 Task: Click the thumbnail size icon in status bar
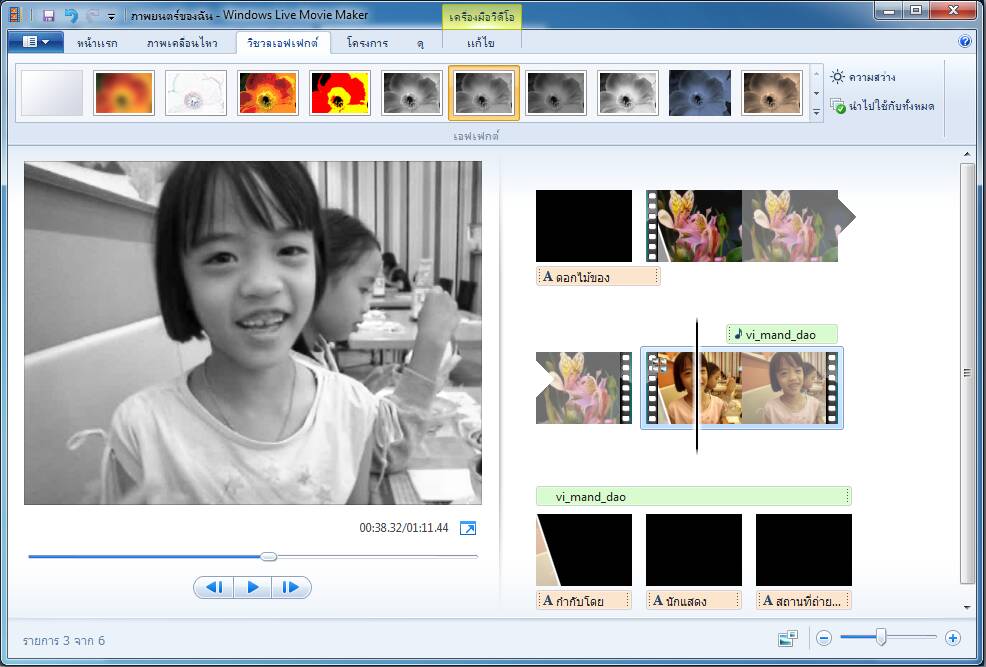pyautogui.click(x=788, y=638)
